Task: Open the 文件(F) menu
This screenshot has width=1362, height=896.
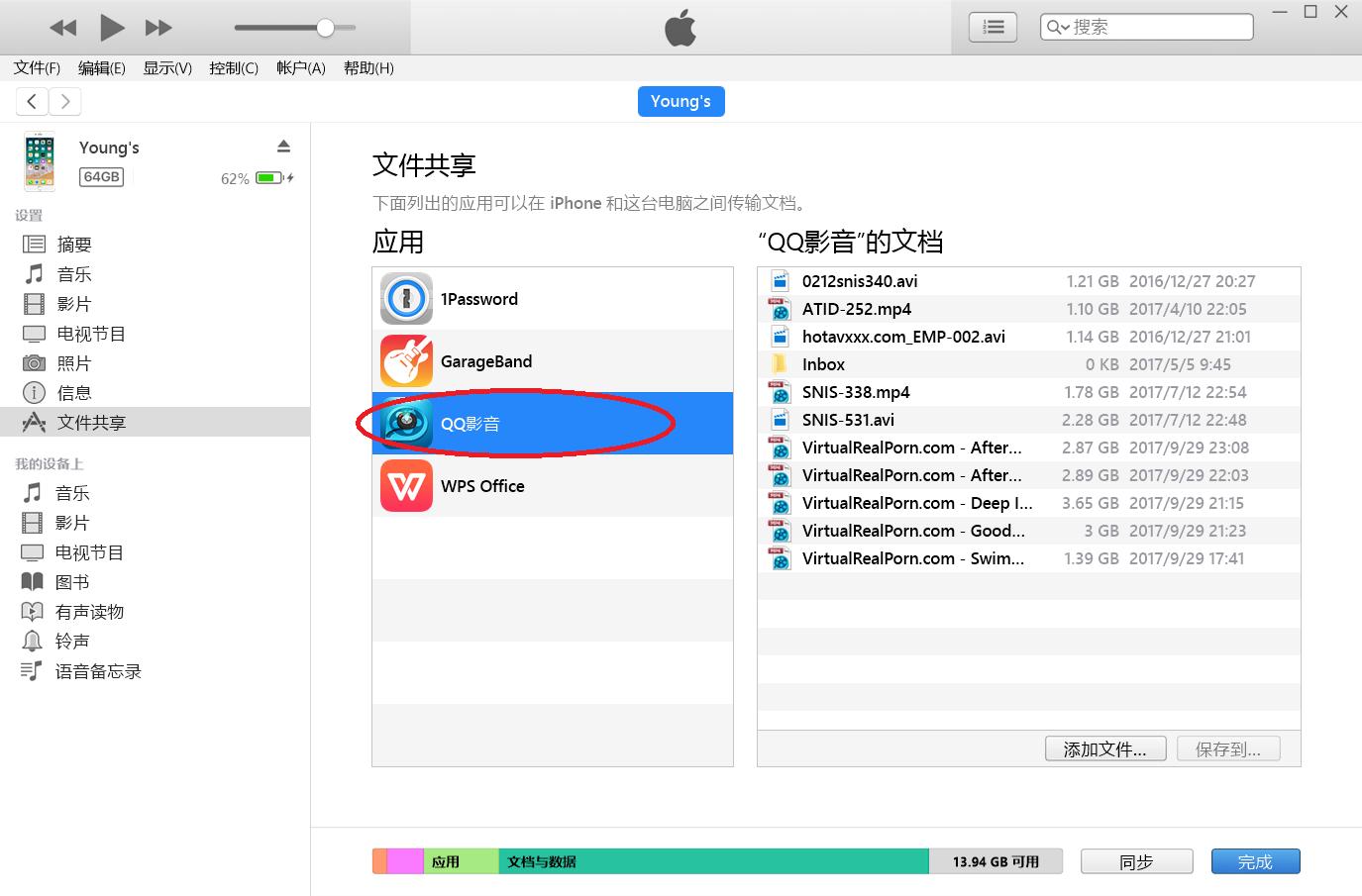Action: click(x=36, y=67)
